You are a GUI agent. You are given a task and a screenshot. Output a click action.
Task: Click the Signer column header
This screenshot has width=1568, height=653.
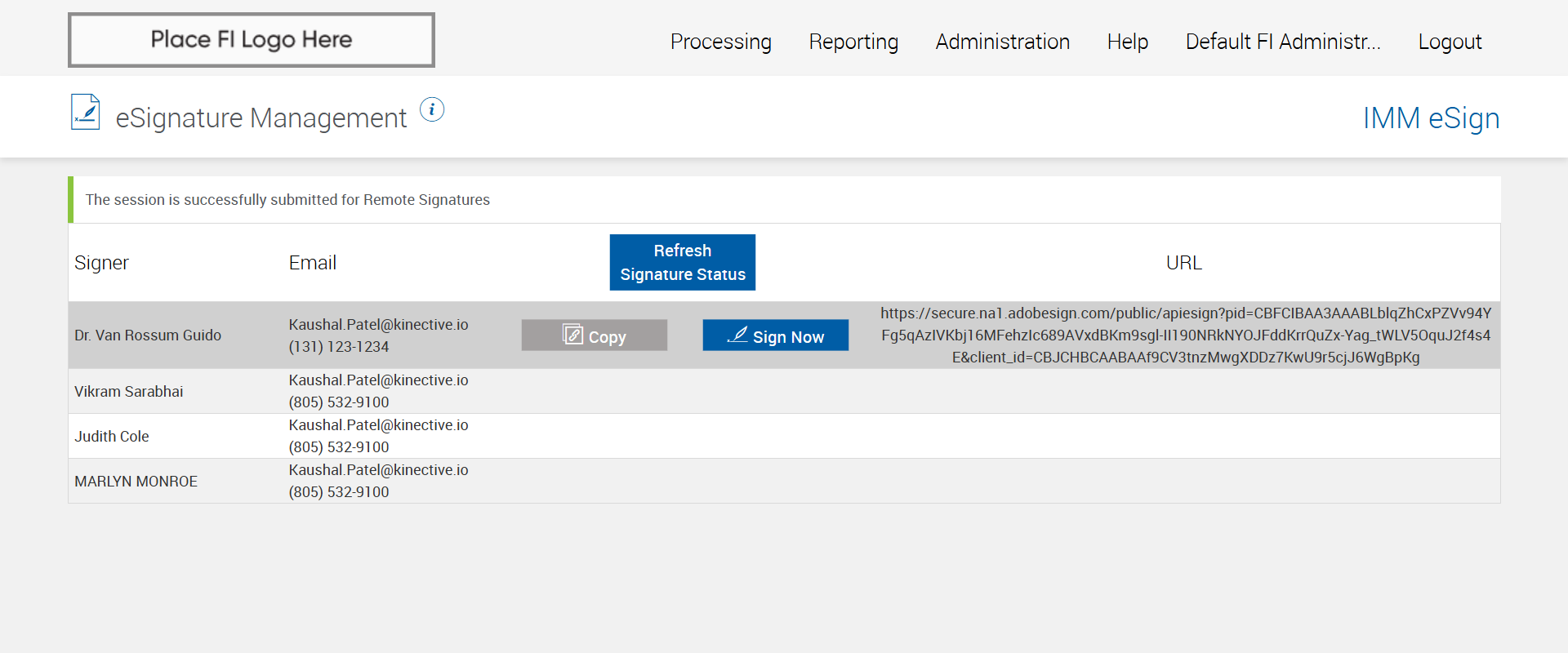[101, 263]
